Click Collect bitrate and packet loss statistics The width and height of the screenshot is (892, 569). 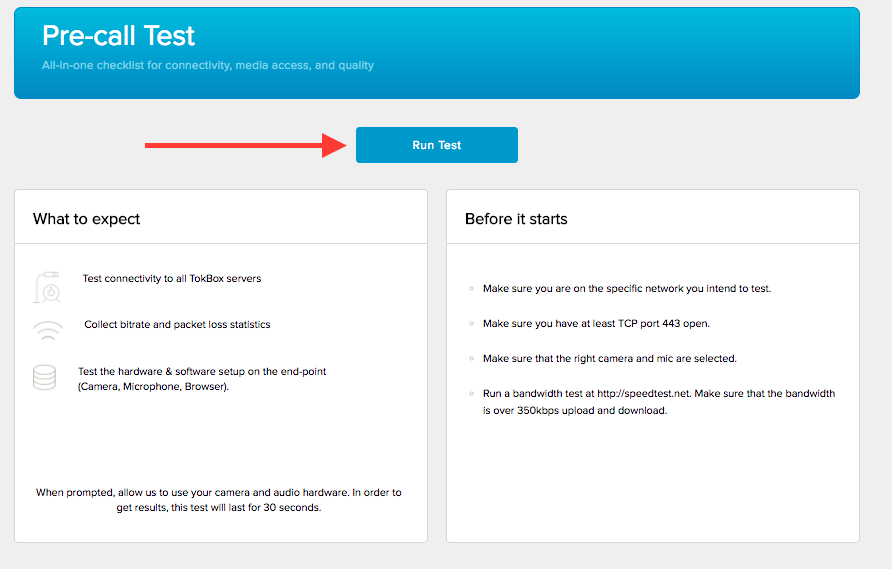(177, 324)
